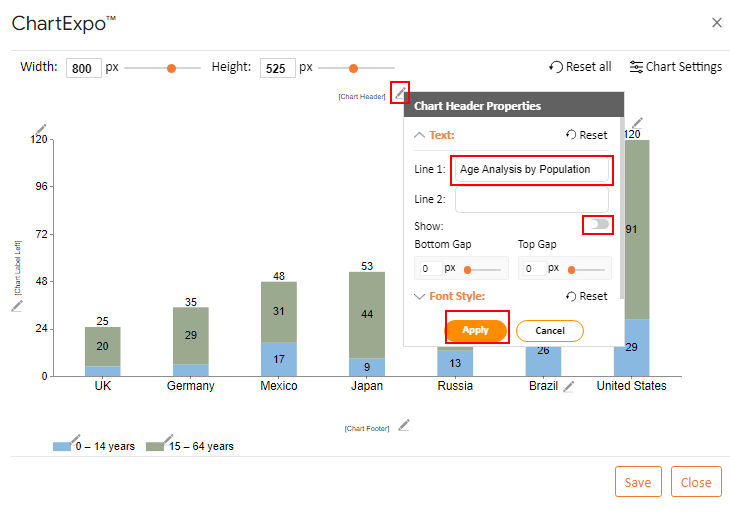The image size is (730, 516).
Task: Click the United States bar's segment labeled 91
Action: coord(636,229)
